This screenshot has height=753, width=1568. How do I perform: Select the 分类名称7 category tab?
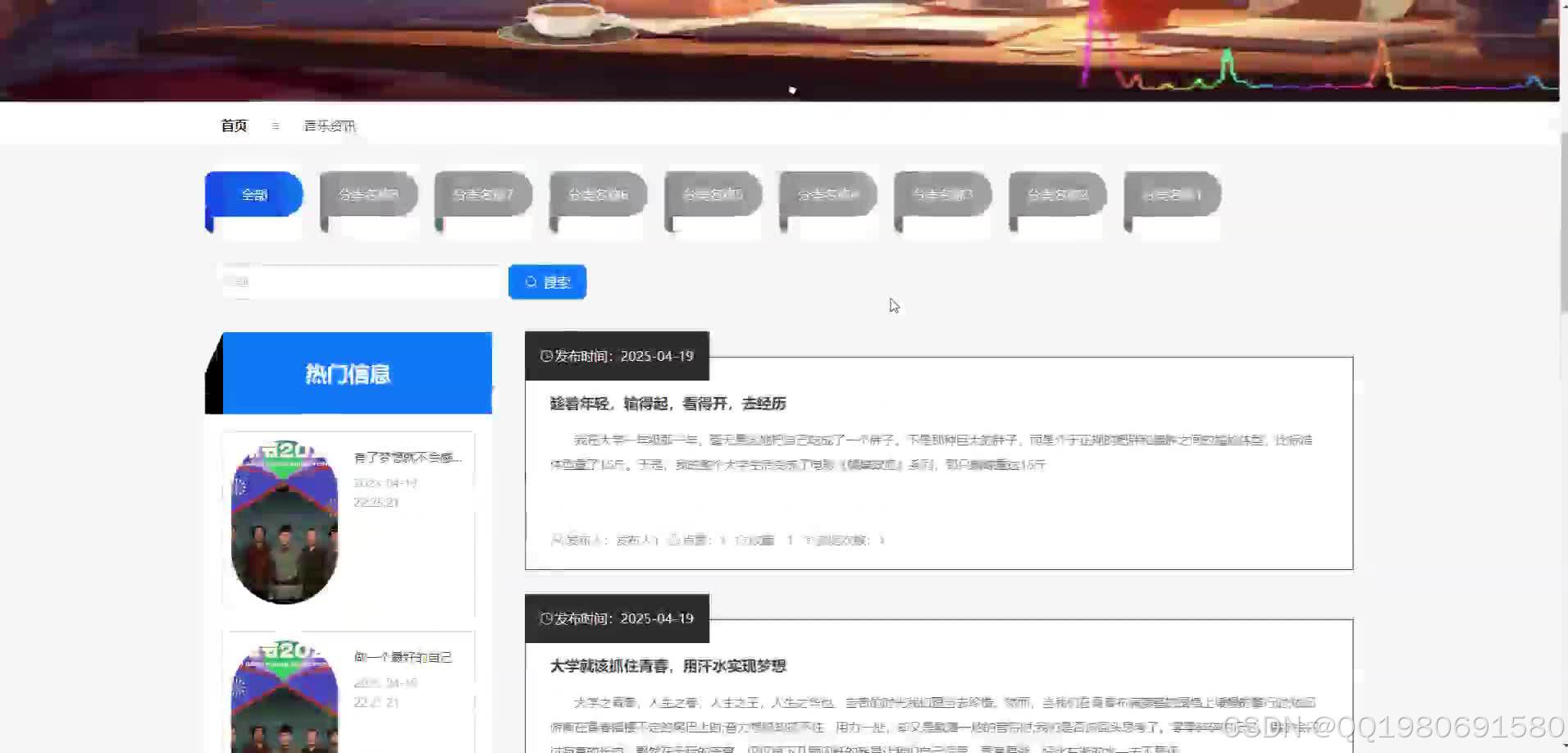click(x=482, y=194)
